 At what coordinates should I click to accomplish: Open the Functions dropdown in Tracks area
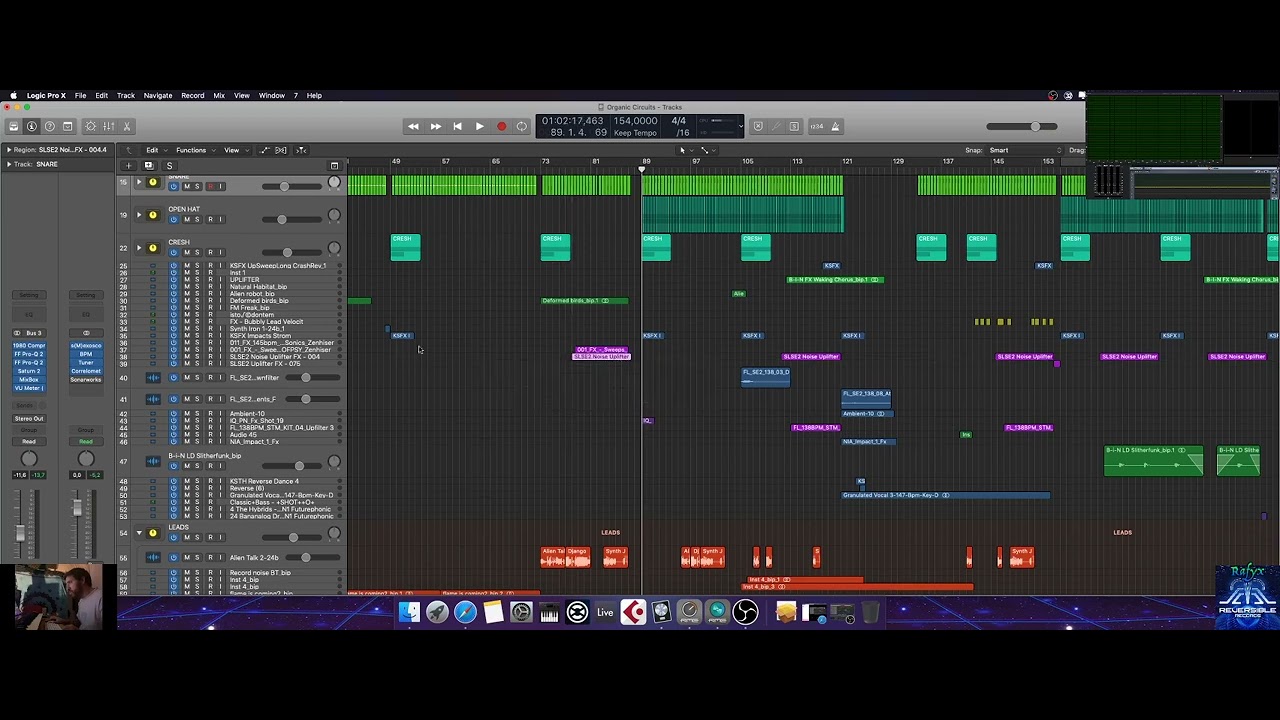tap(194, 150)
